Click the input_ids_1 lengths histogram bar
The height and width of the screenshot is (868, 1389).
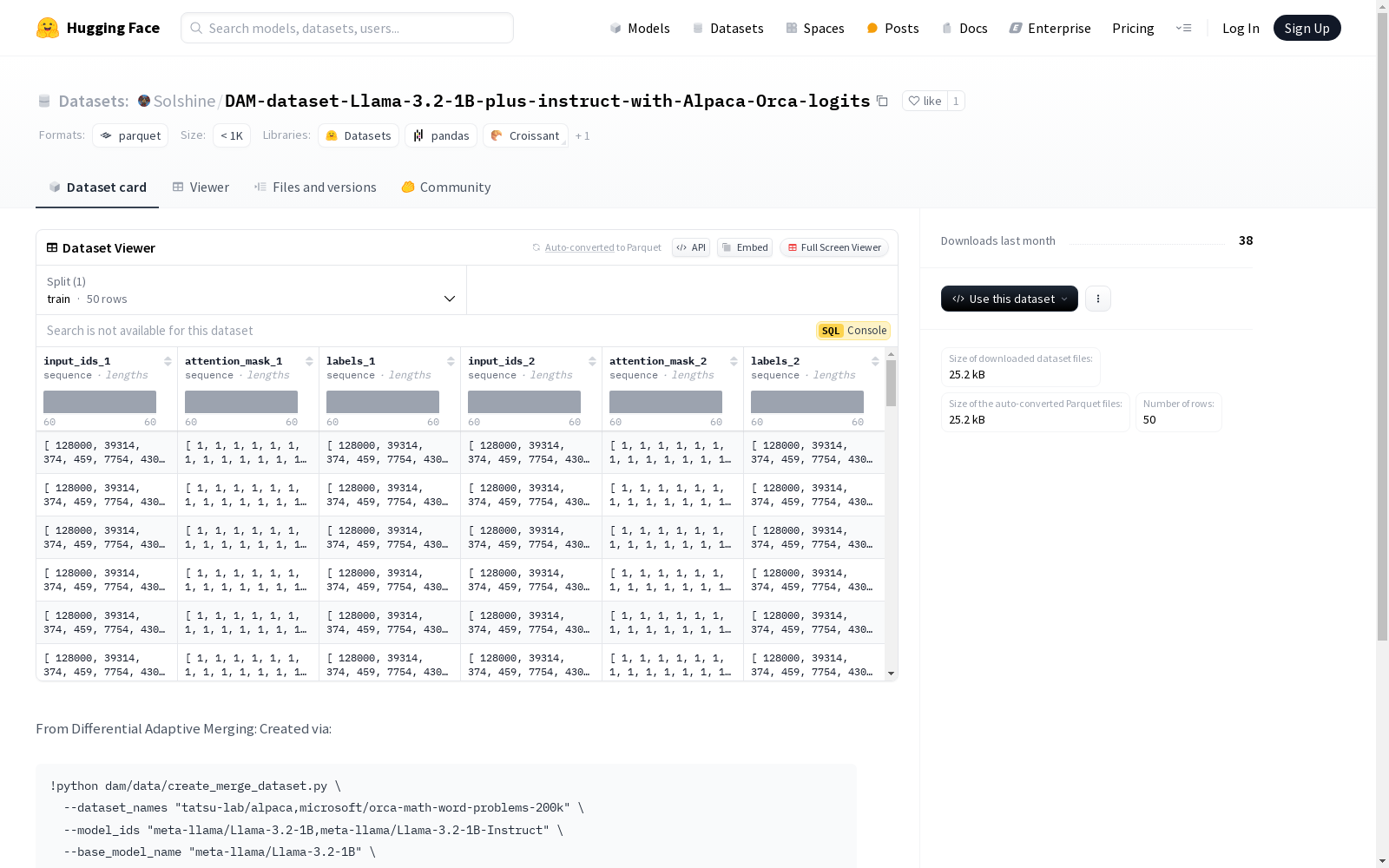pyautogui.click(x=100, y=402)
